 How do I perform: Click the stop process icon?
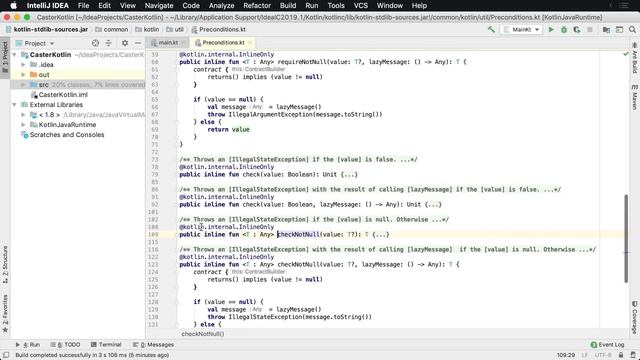pos(590,29)
